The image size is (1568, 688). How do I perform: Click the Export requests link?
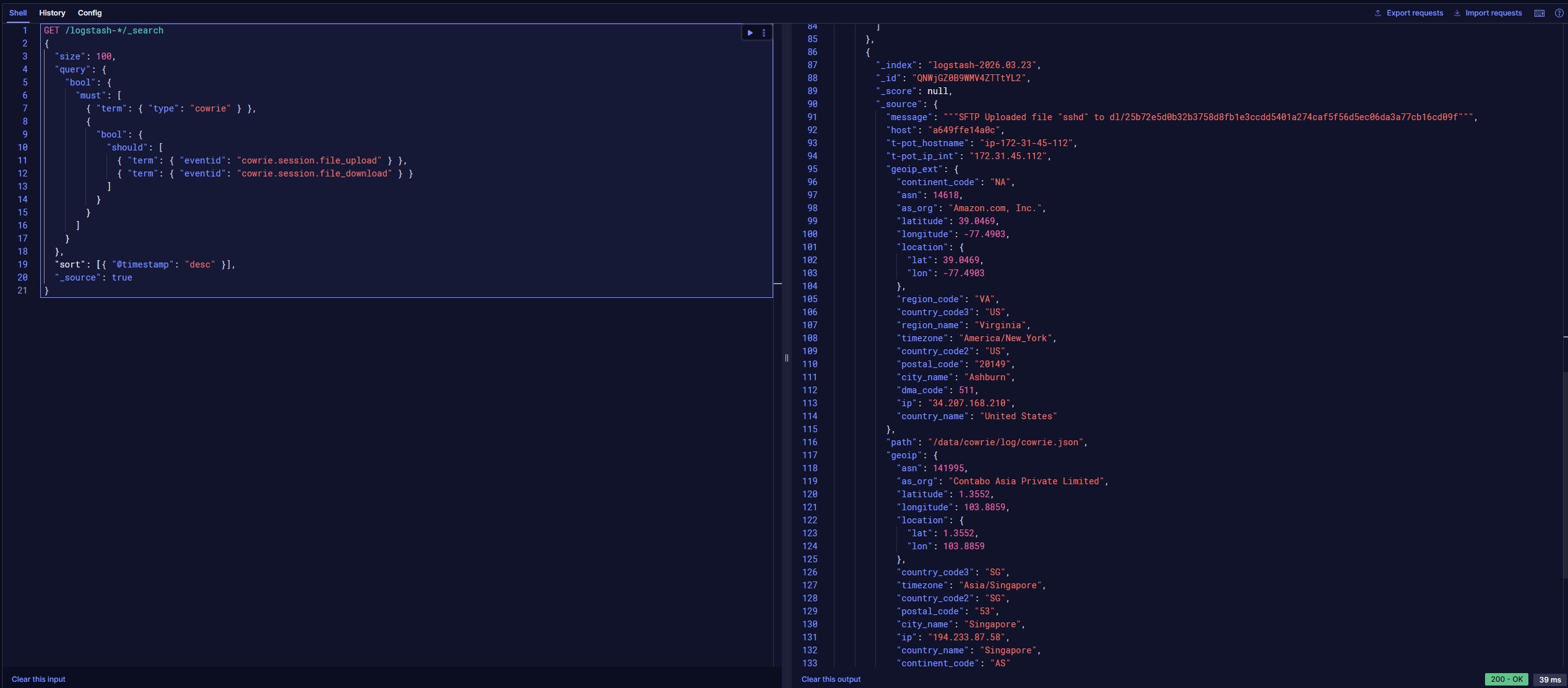1414,13
